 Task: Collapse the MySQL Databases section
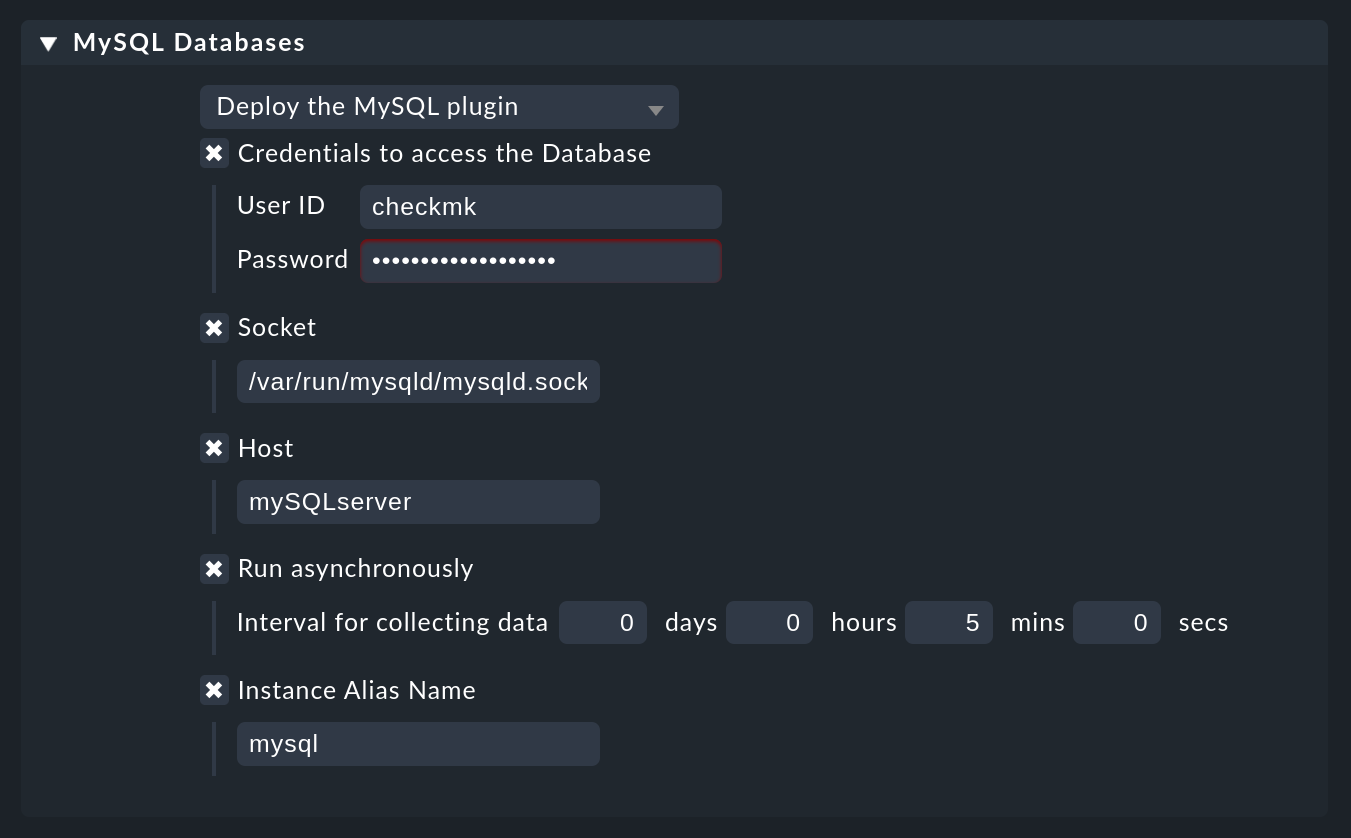click(x=48, y=43)
